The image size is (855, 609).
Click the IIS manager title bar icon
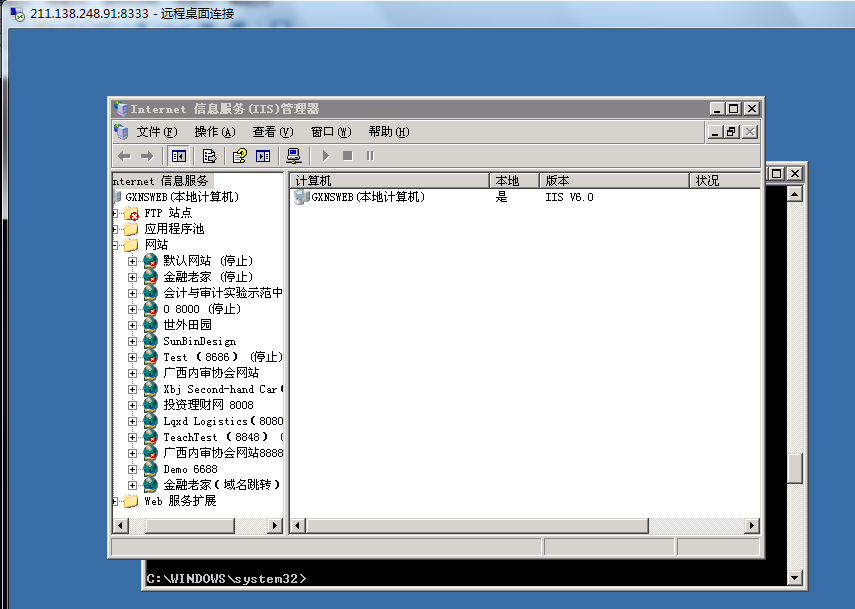121,108
